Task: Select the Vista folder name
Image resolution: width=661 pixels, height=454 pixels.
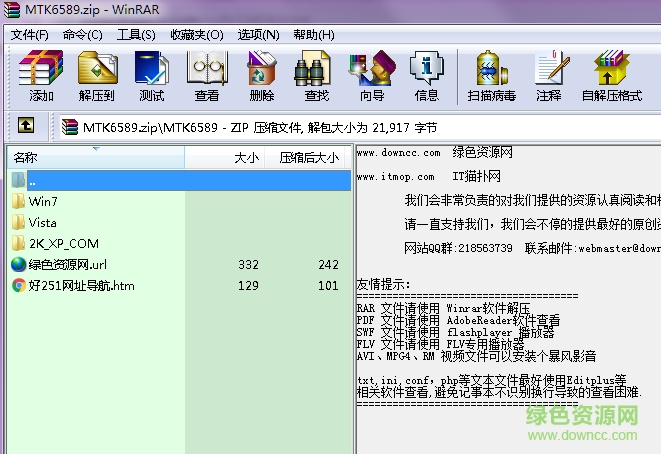Action: (42, 223)
